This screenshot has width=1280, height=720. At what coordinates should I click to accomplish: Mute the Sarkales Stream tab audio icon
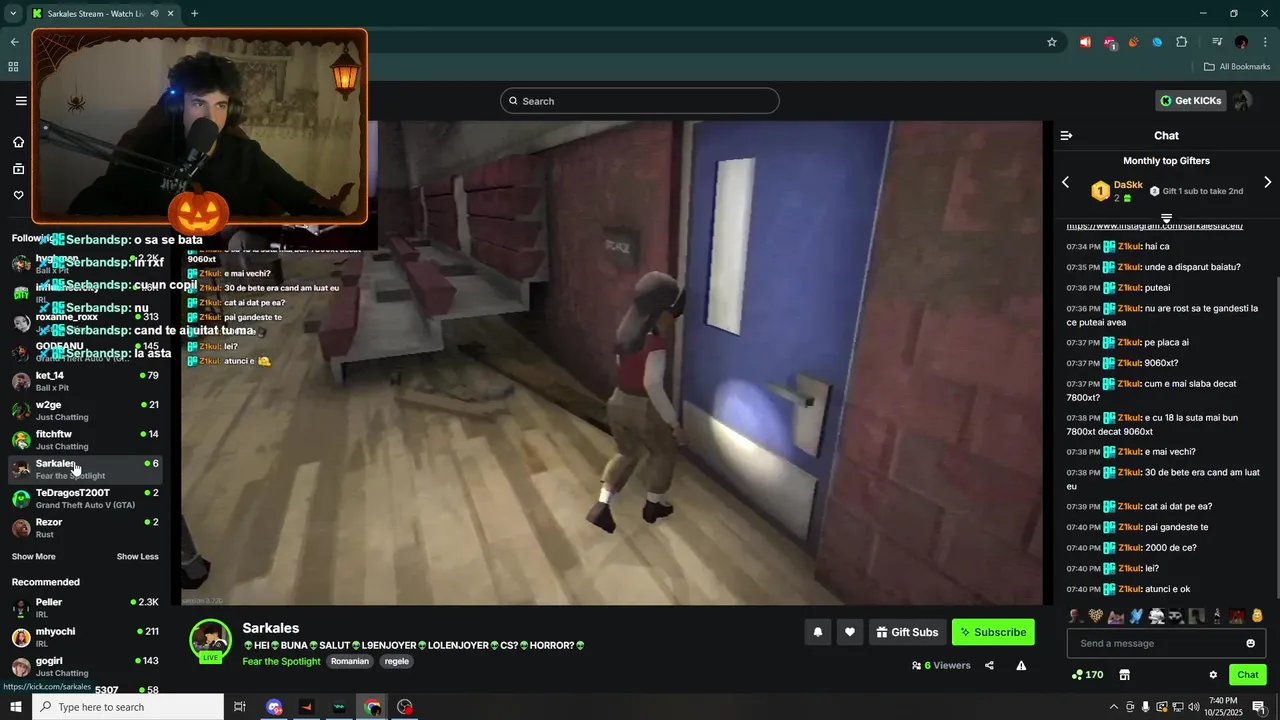(154, 14)
